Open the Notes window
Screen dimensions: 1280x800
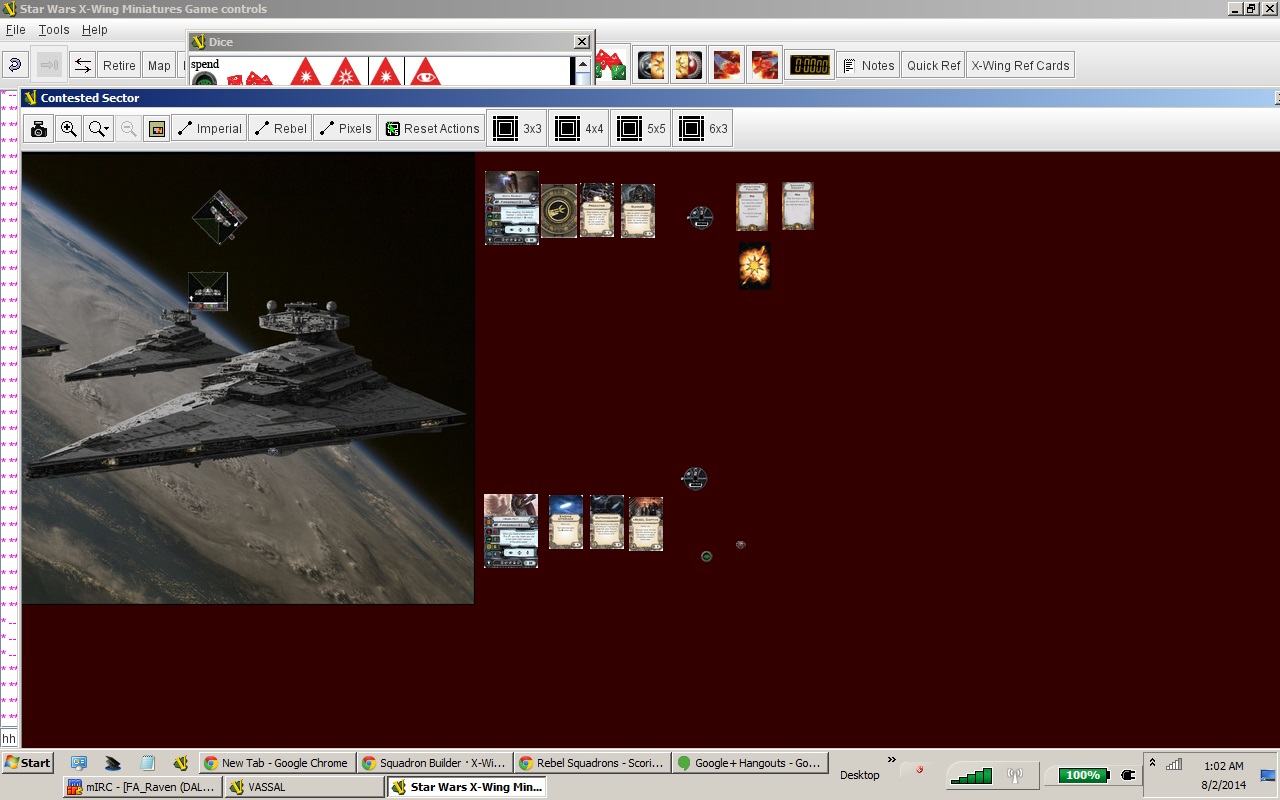[867, 66]
